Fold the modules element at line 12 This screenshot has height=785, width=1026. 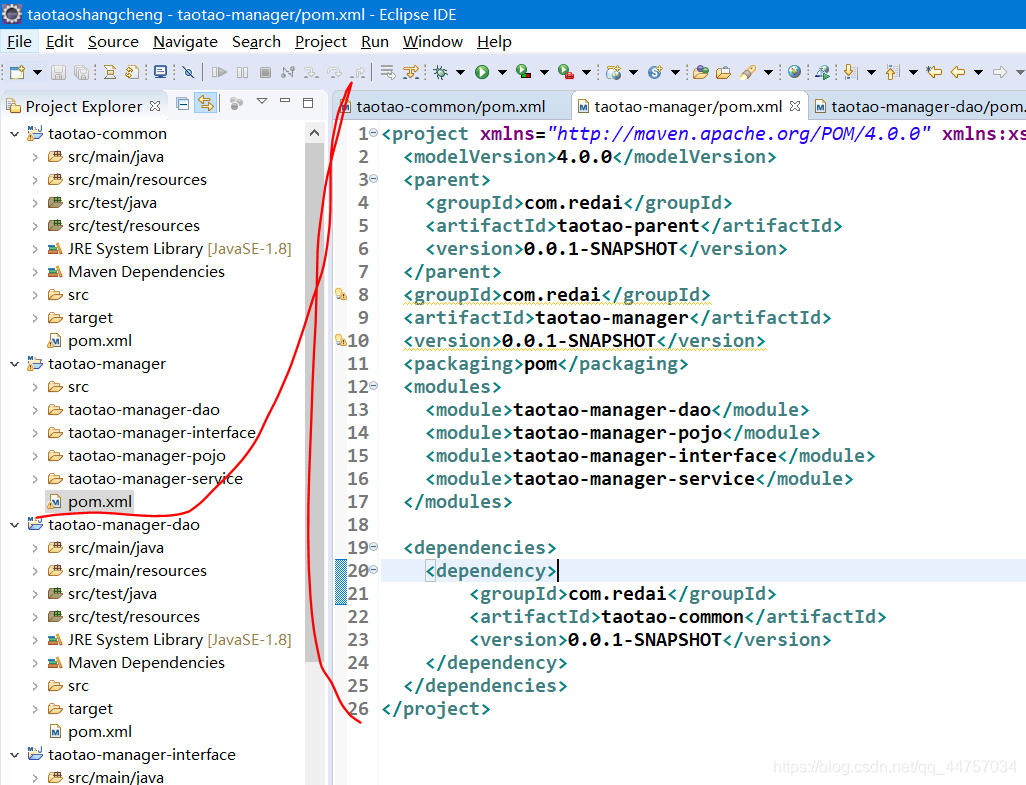[x=374, y=386]
